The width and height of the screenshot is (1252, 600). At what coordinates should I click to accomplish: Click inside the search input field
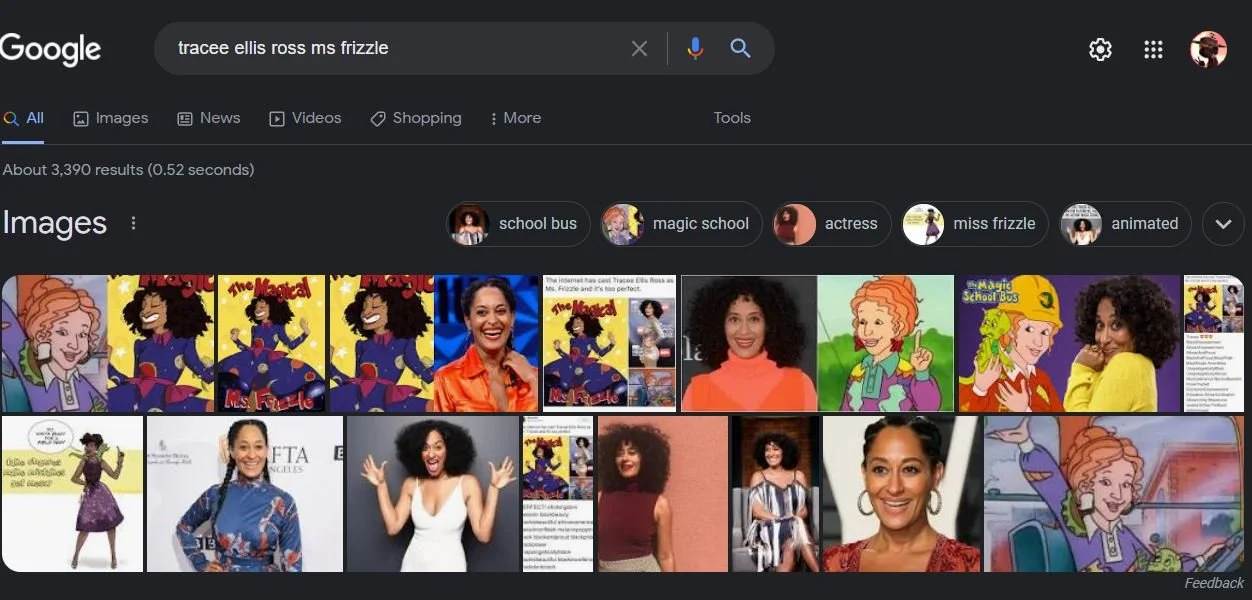click(x=400, y=47)
